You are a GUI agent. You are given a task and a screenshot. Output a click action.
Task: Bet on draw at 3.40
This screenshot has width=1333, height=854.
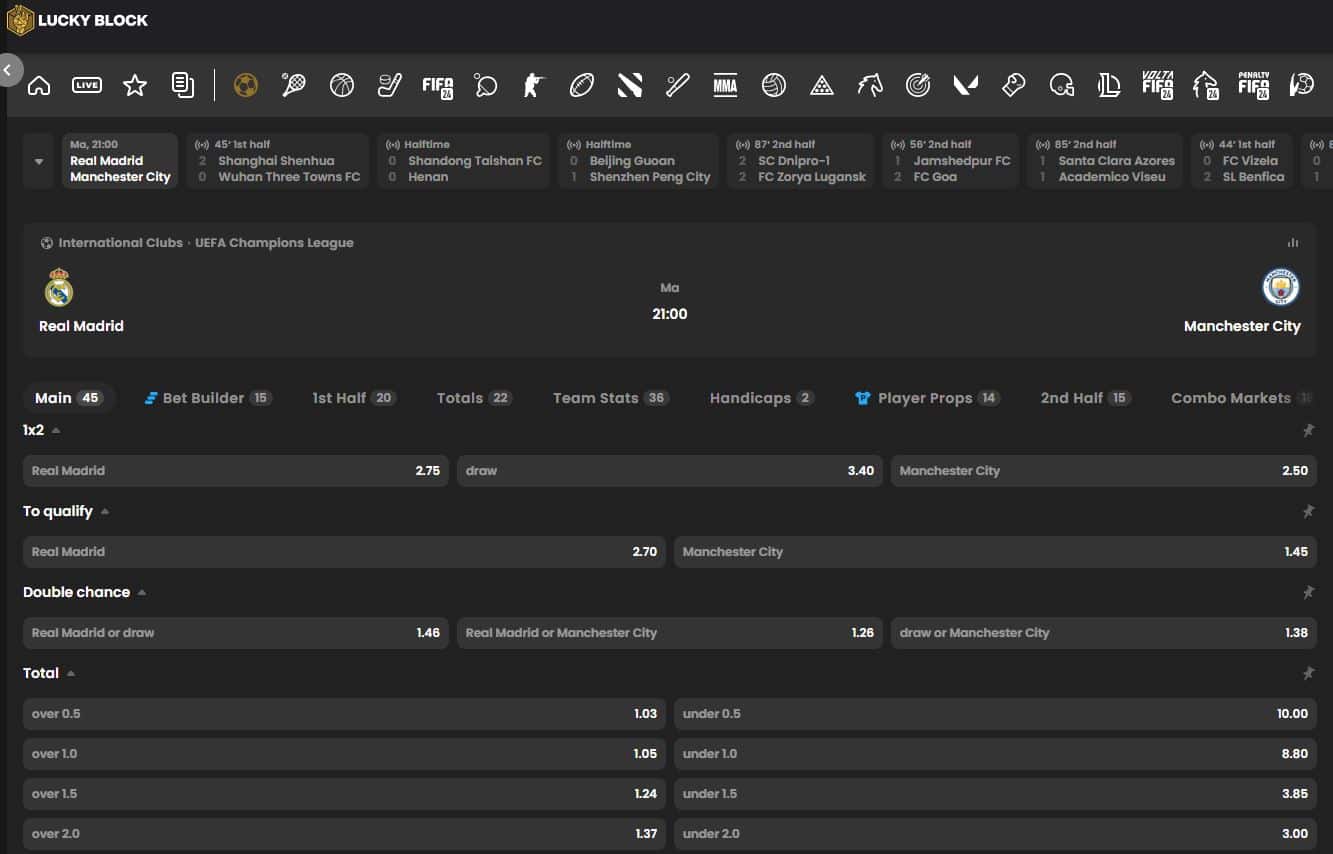coord(670,471)
